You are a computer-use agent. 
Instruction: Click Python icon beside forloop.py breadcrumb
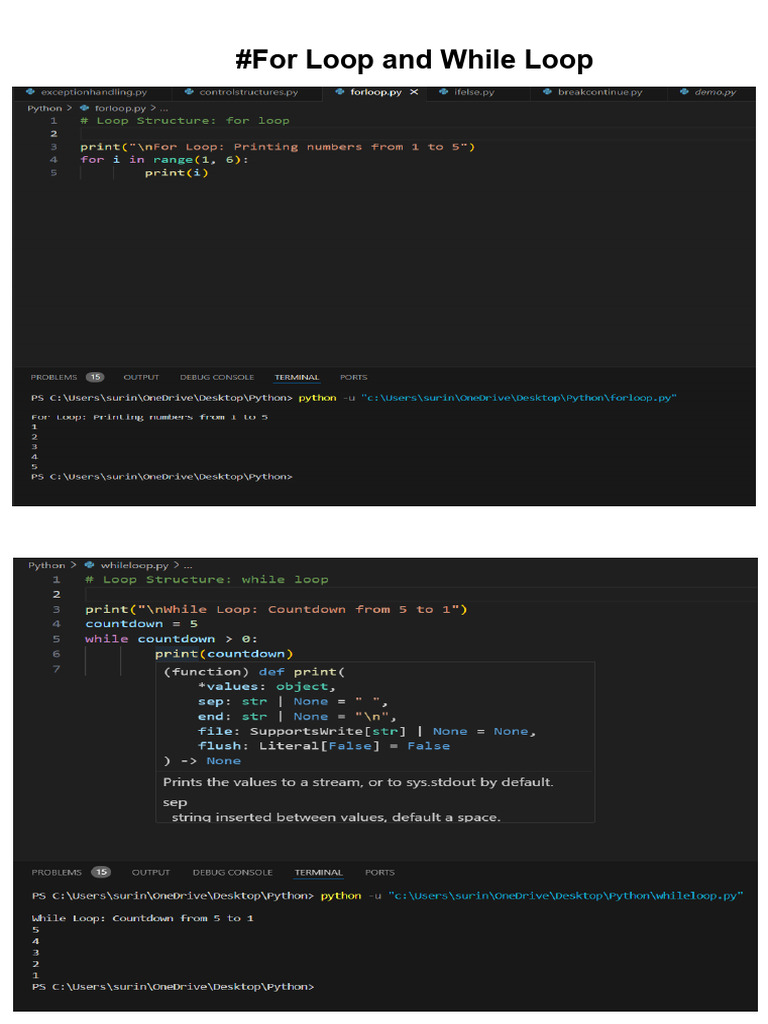coord(84,108)
